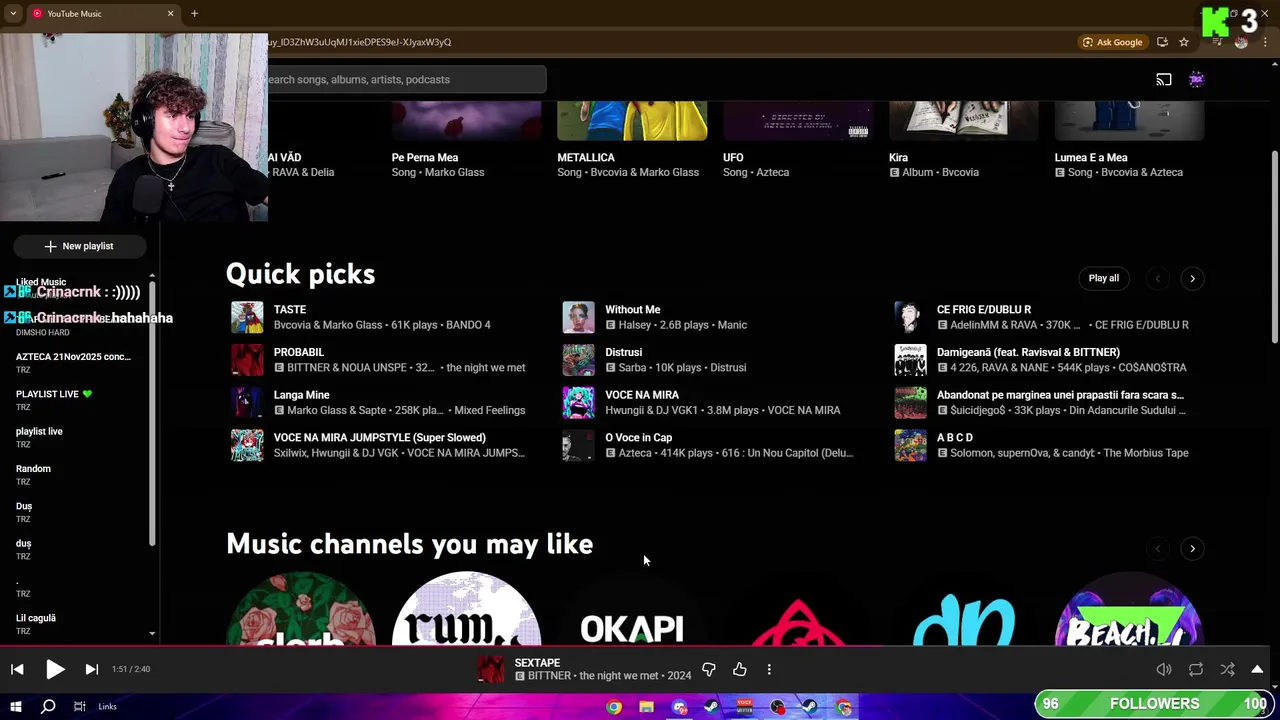Show next Music channels arrow
1280x720 pixels.
[1192, 548]
